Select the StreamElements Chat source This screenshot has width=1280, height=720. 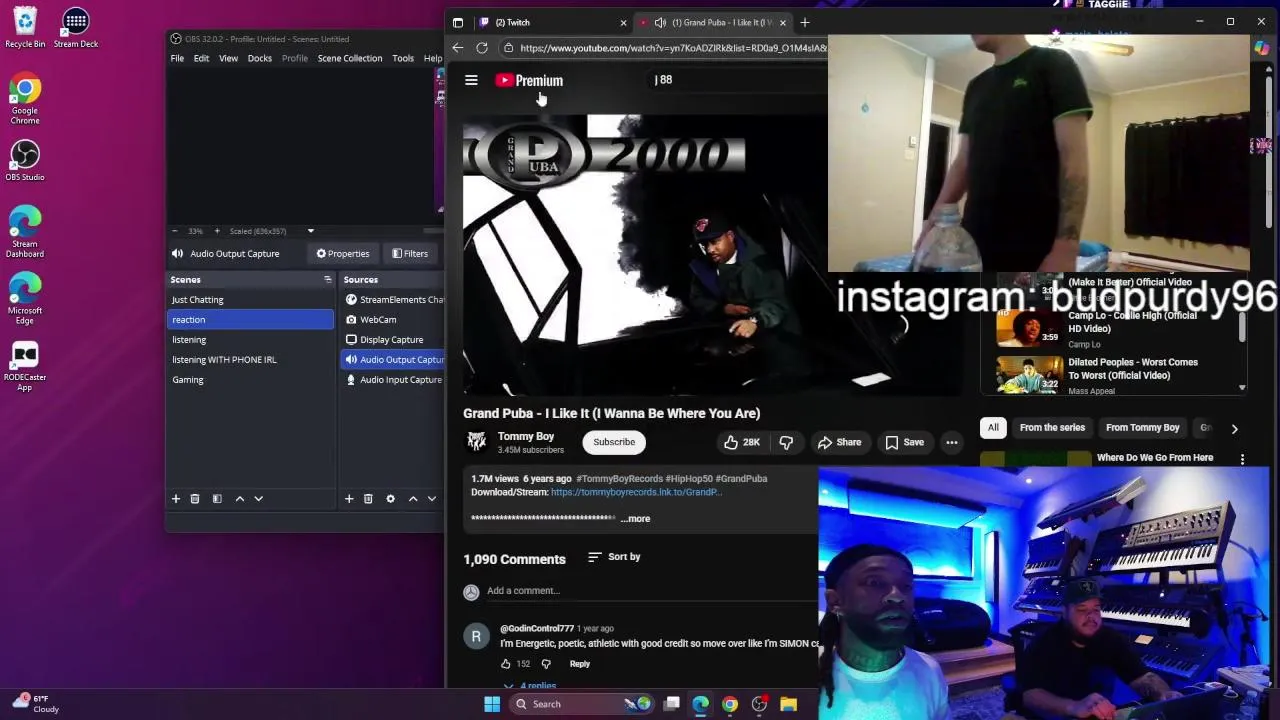click(x=392, y=300)
